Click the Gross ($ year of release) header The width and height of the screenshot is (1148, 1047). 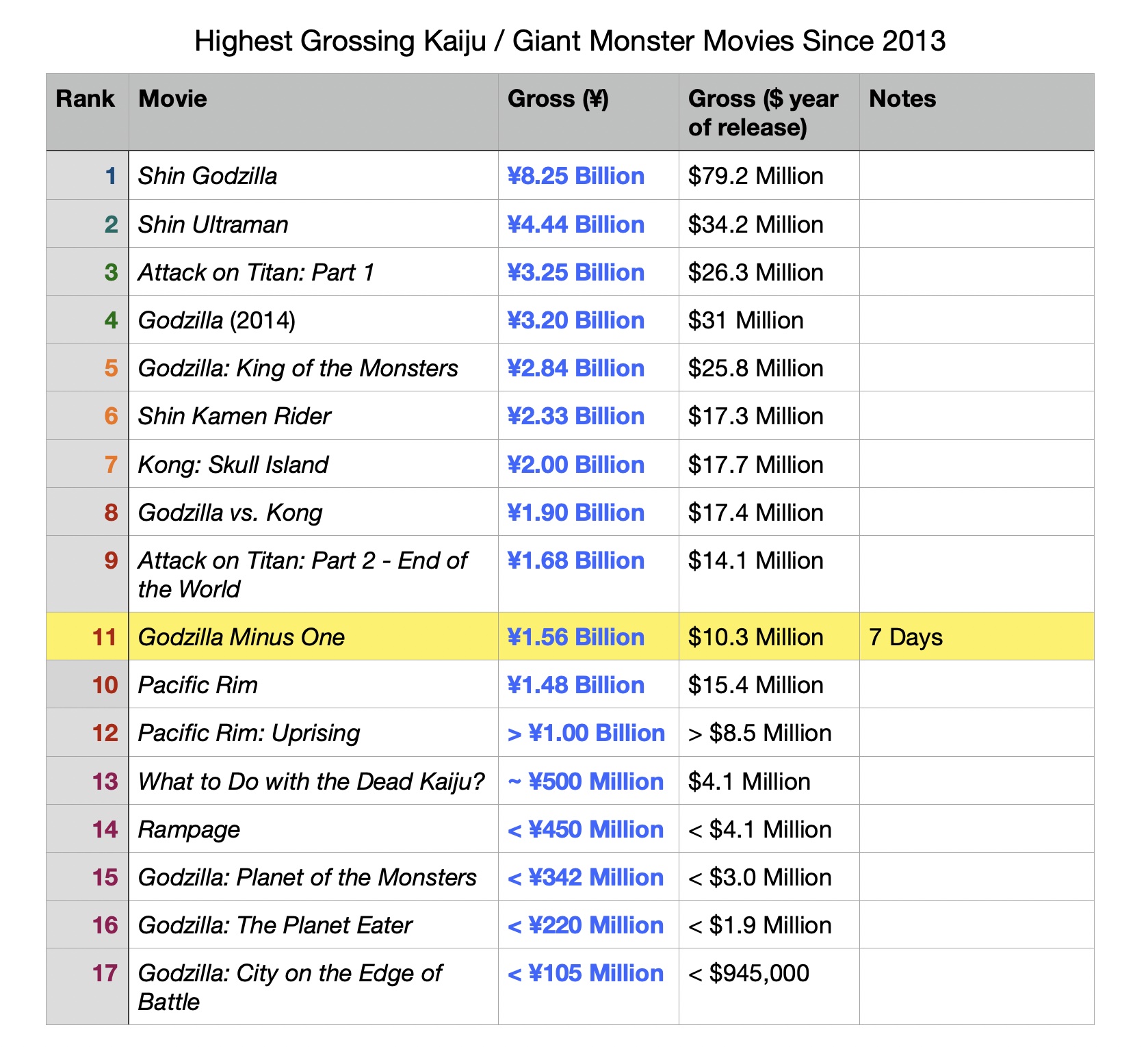pyautogui.click(x=763, y=113)
